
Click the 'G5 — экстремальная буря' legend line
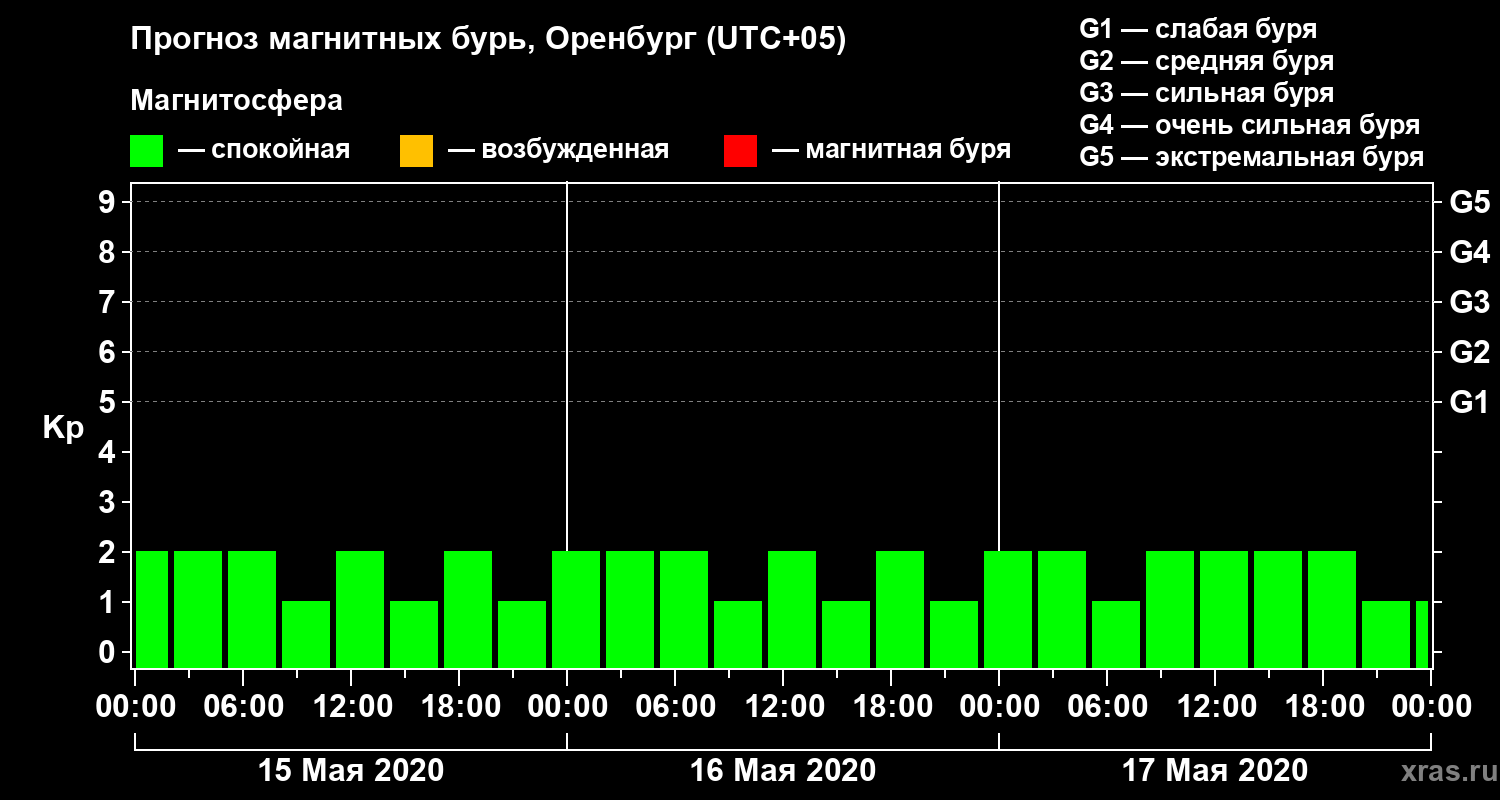[x=1252, y=157]
